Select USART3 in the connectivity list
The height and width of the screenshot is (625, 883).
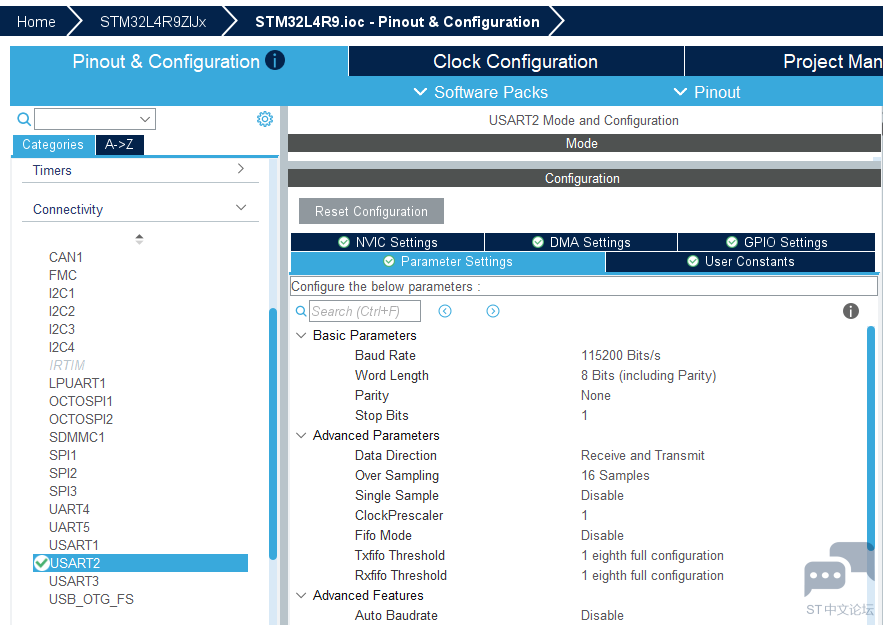tap(74, 581)
